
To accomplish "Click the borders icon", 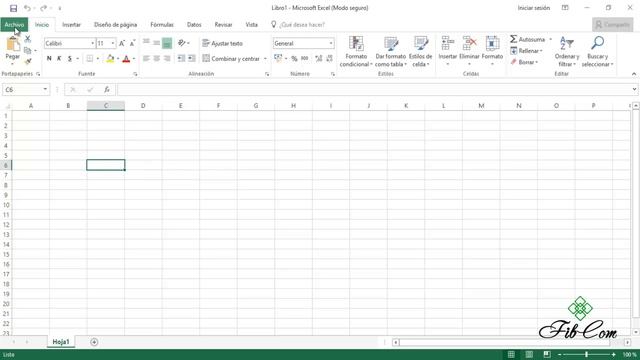I will tap(89, 59).
